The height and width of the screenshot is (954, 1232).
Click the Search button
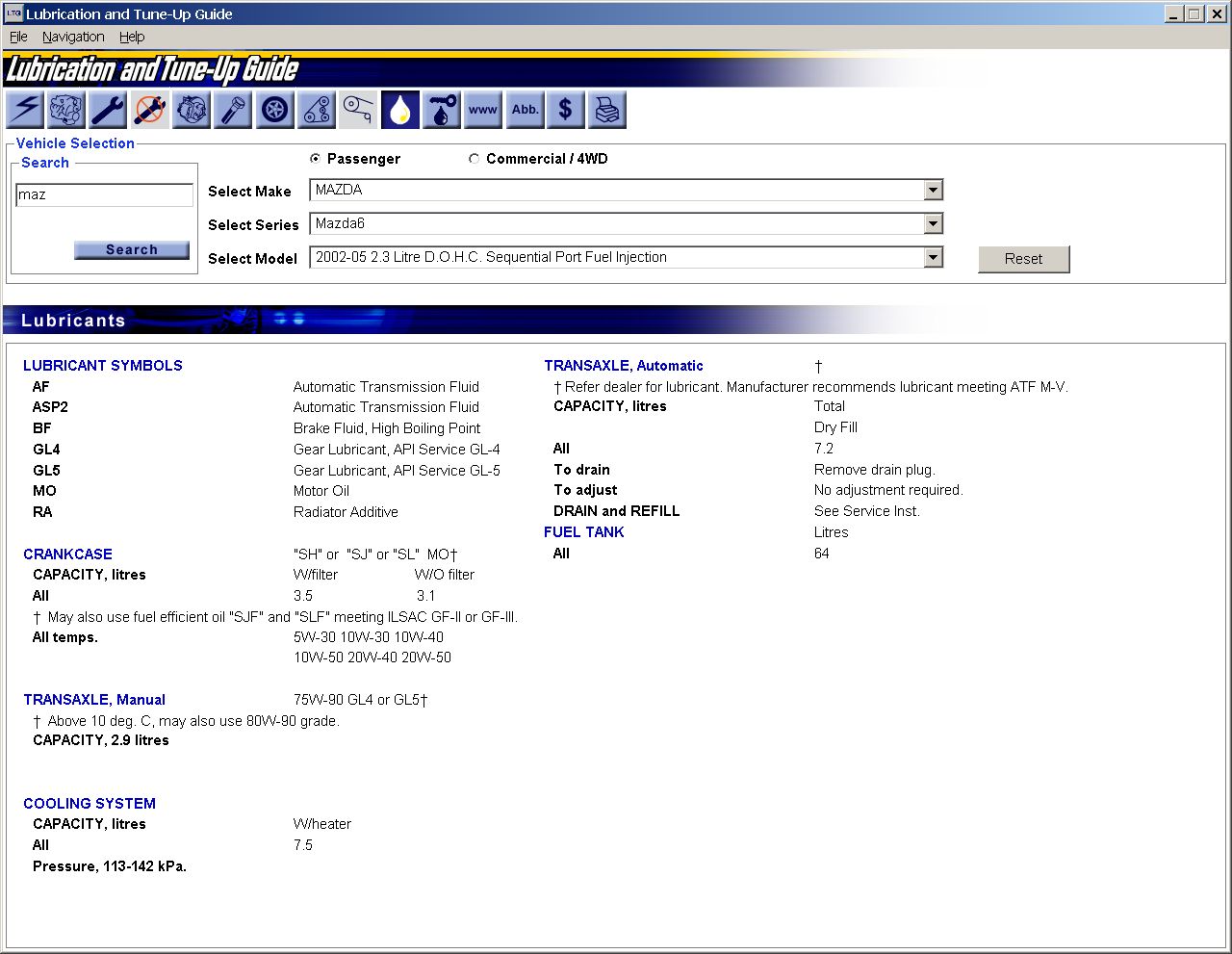[131, 249]
